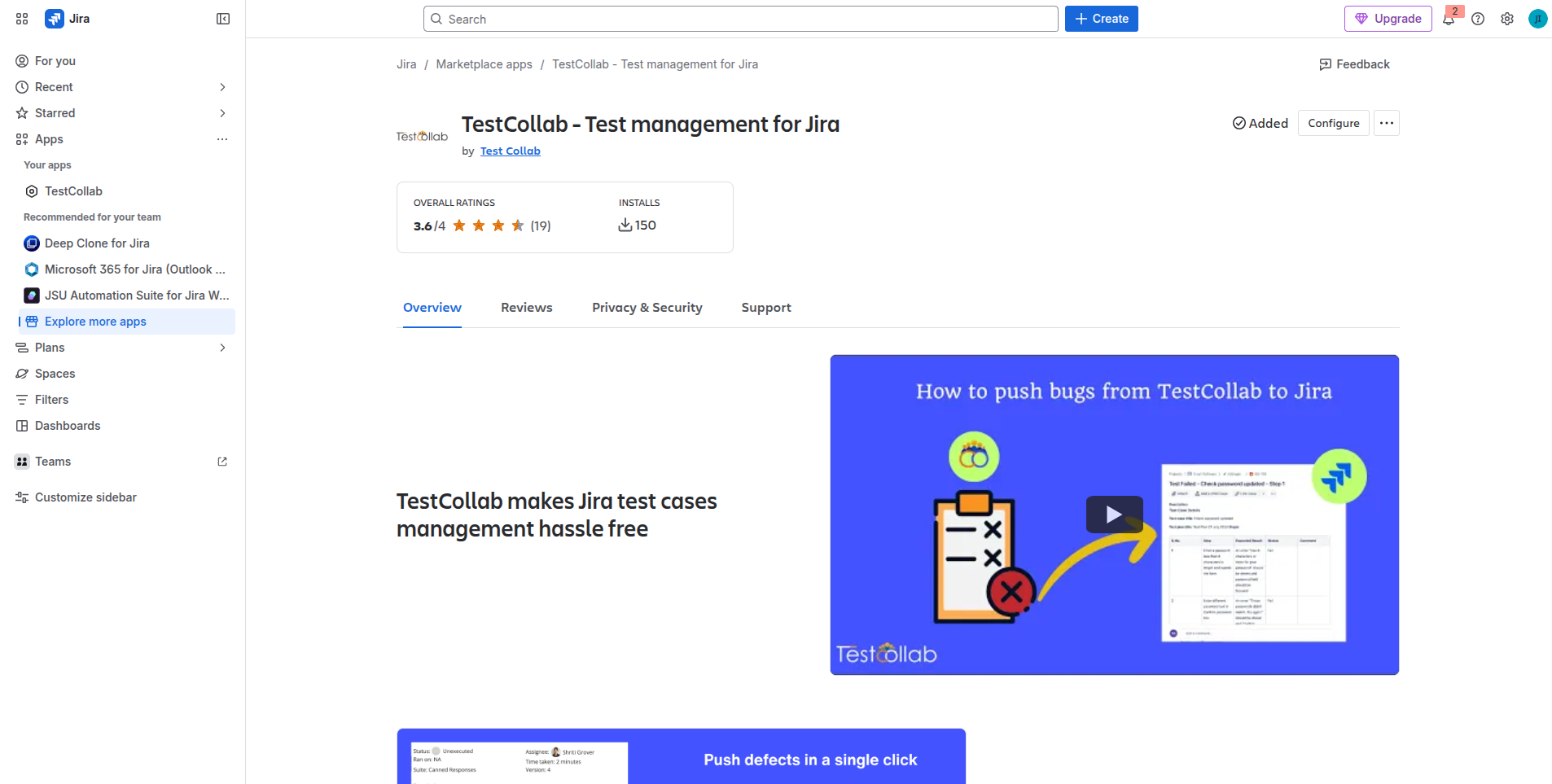Viewport: 1552px width, 784px height.
Task: Click the Feedback link
Action: point(1355,64)
